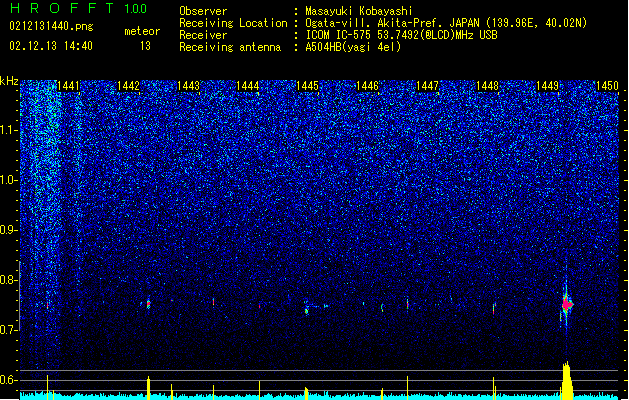Click the 0.8 frequency axis label
The image size is (629, 400).
(x=9, y=280)
